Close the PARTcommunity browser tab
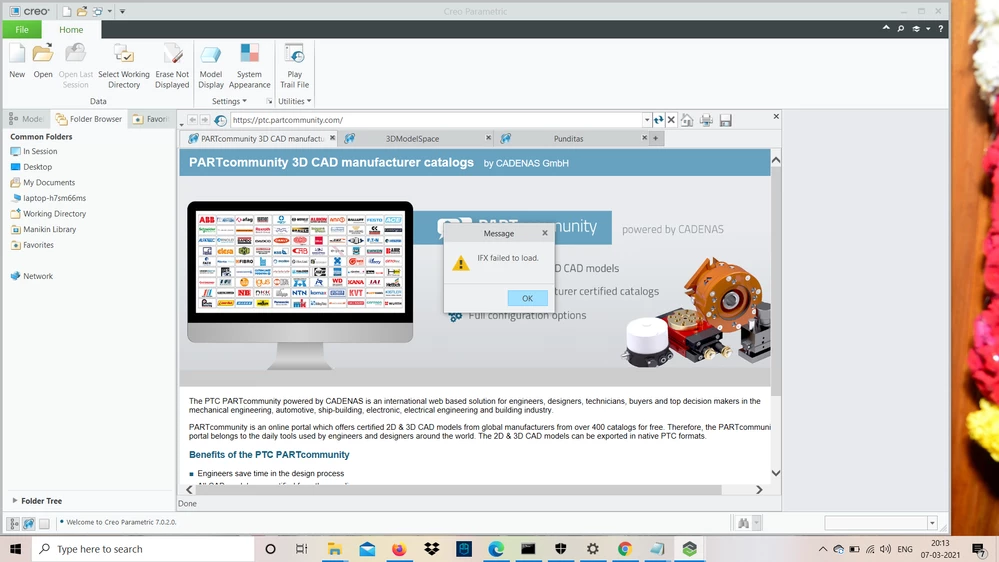The image size is (999, 562). tap(332, 138)
